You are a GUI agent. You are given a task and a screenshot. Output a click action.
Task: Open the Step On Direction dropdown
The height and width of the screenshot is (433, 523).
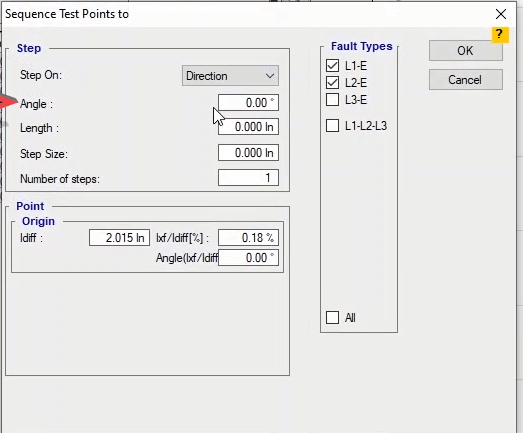[x=230, y=76]
